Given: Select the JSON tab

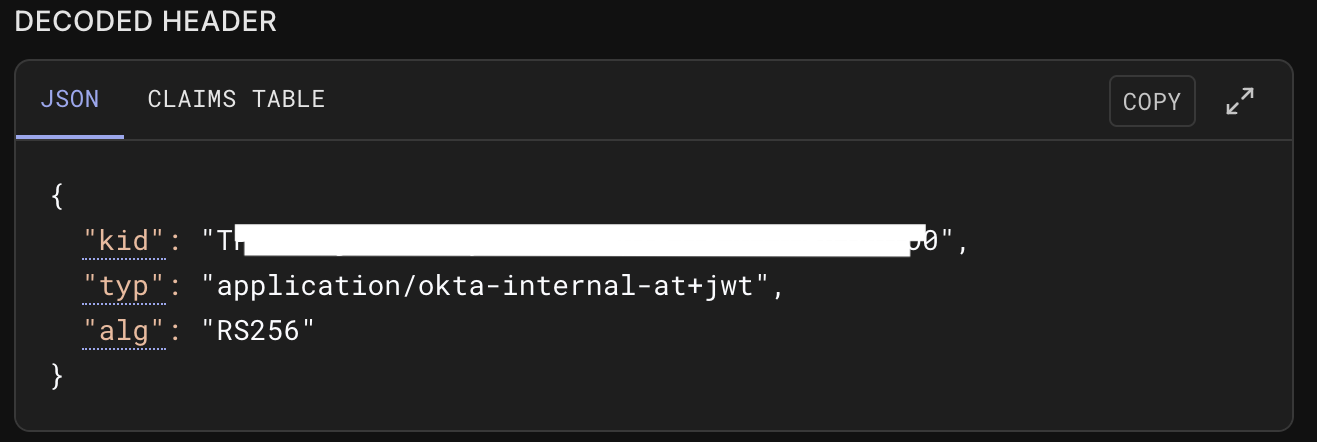Looking at the screenshot, I should tap(69, 99).
